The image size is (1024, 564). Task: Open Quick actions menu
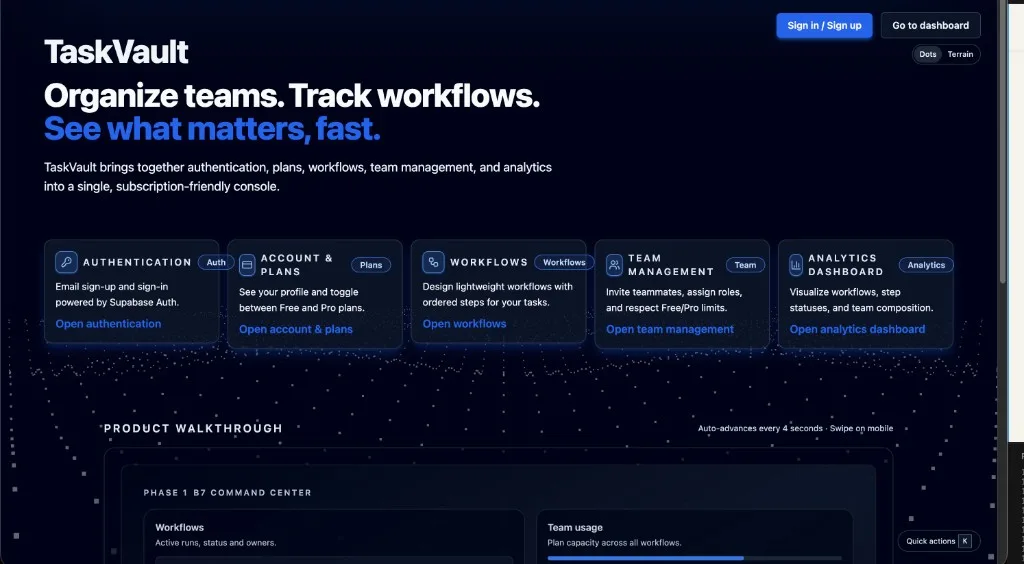[939, 540]
